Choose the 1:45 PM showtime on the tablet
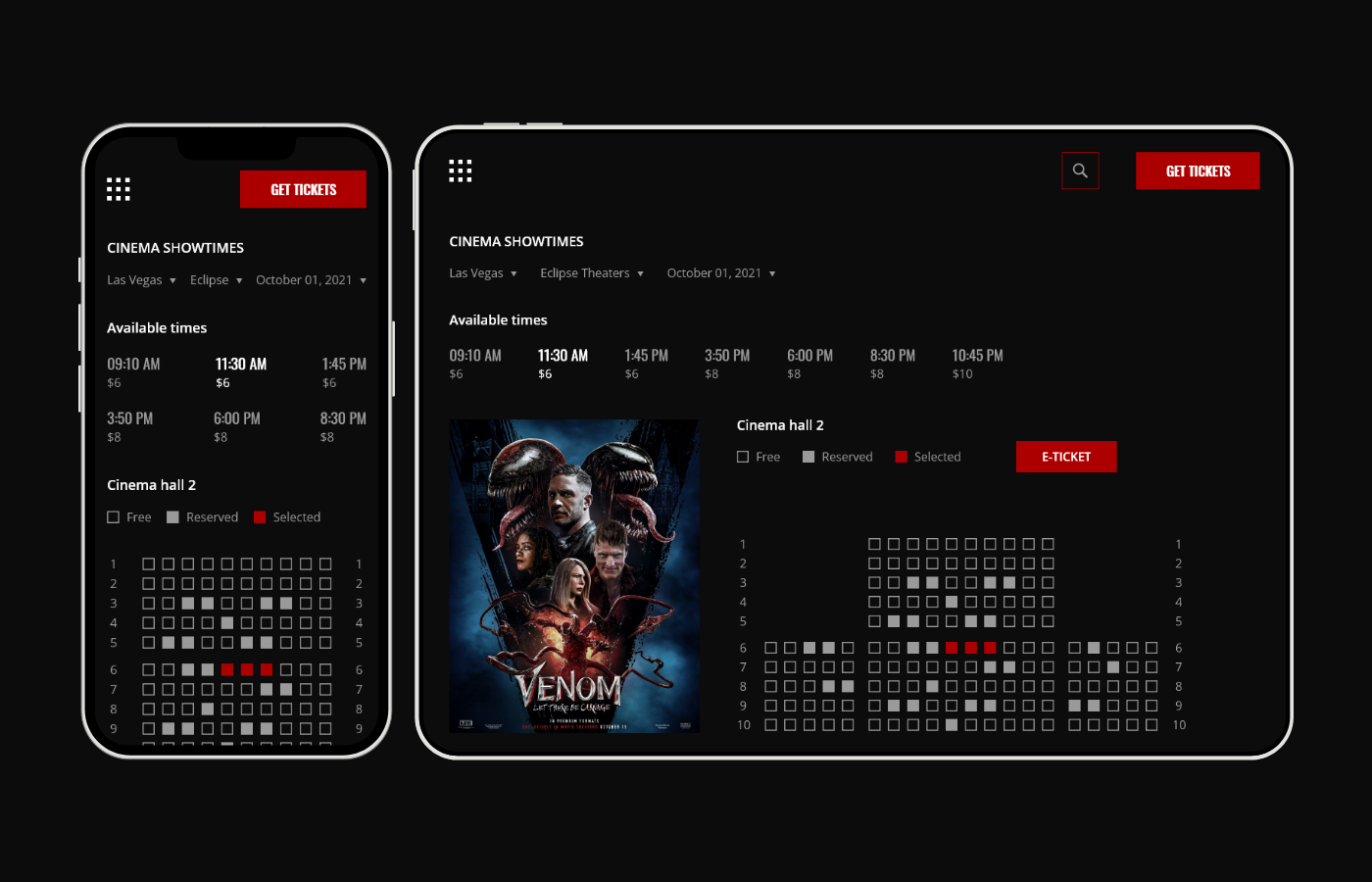 click(x=647, y=364)
